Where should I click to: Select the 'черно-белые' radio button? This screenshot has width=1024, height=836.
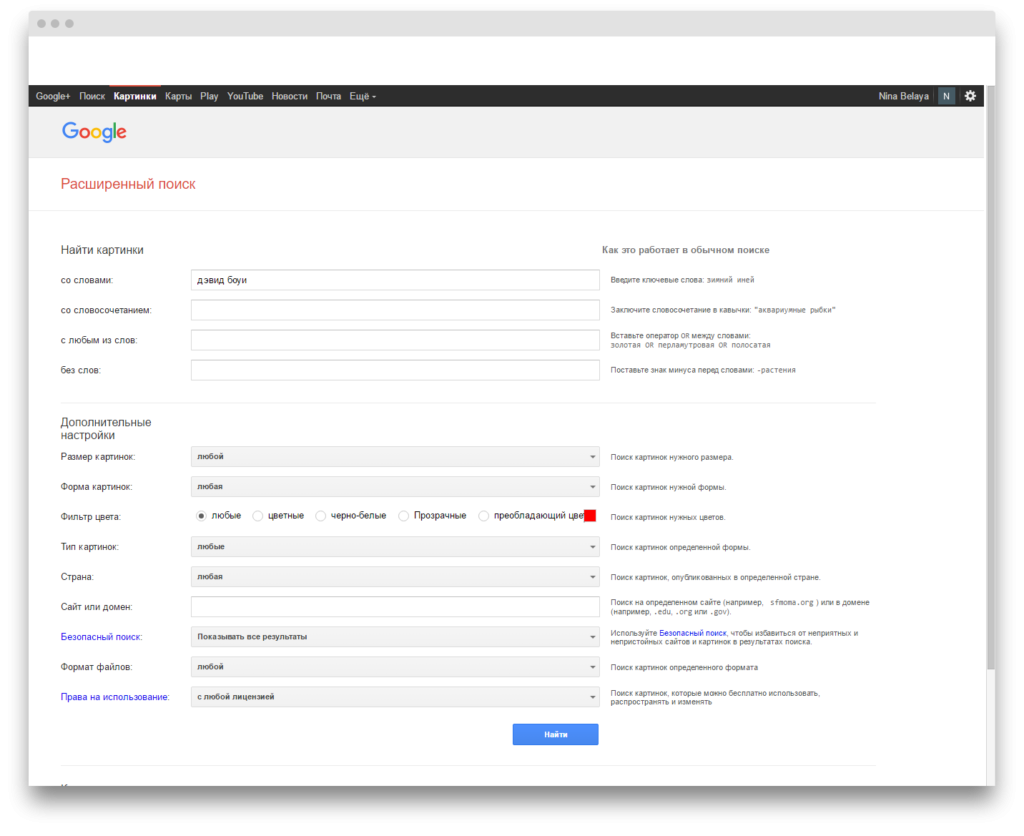[x=321, y=516]
